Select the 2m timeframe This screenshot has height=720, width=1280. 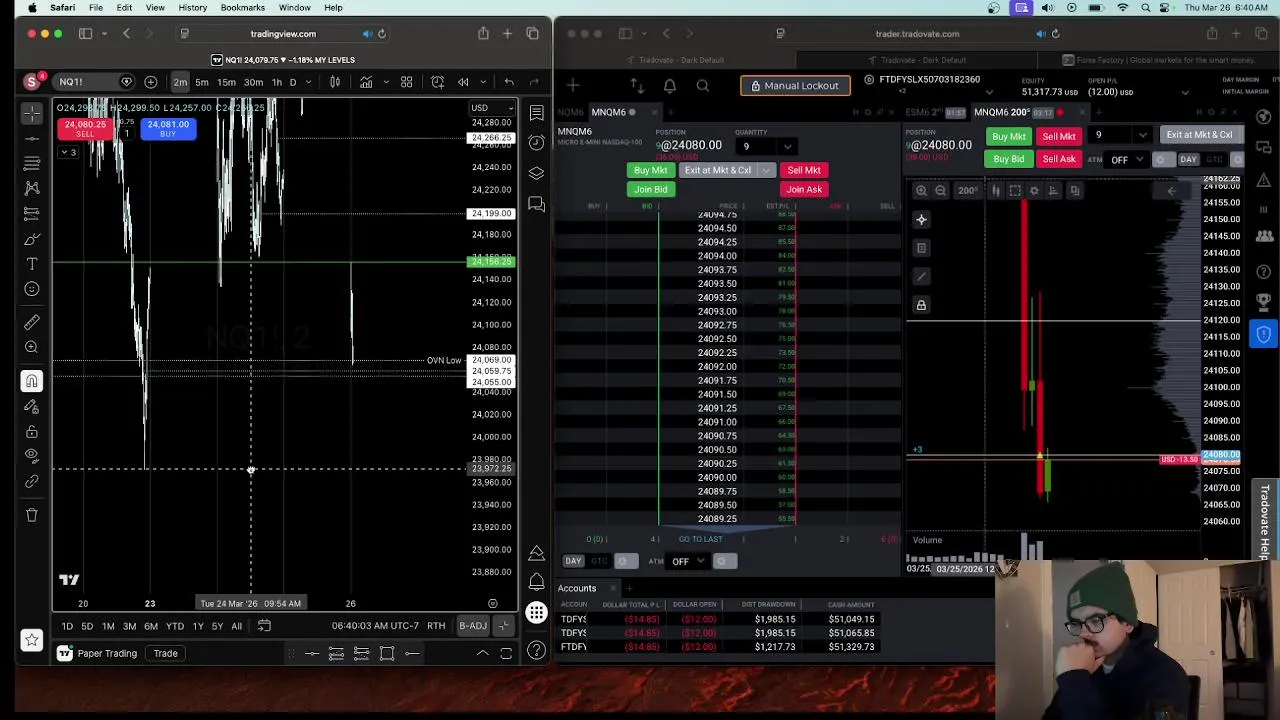180,82
